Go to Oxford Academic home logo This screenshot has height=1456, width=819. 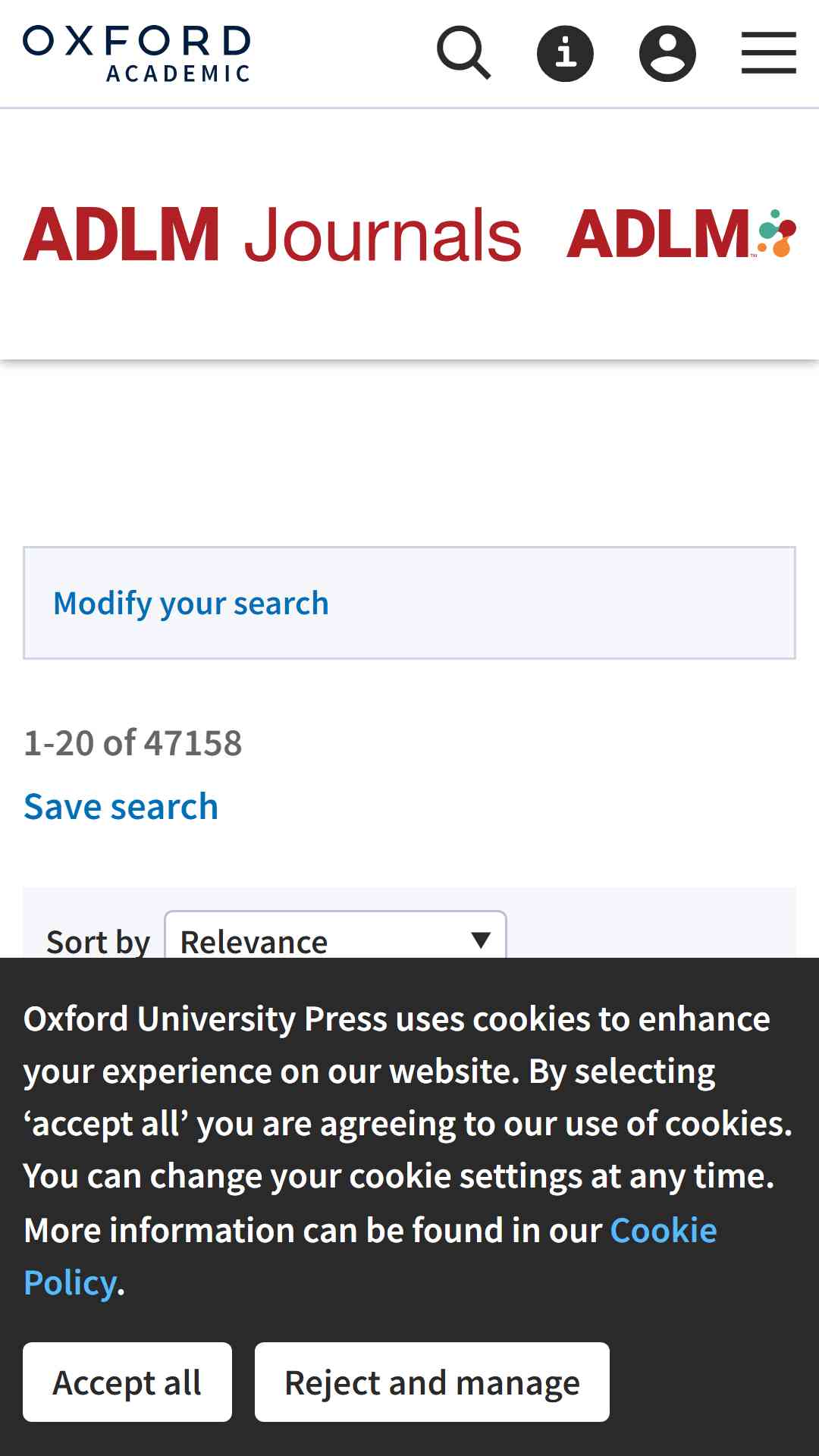136,53
